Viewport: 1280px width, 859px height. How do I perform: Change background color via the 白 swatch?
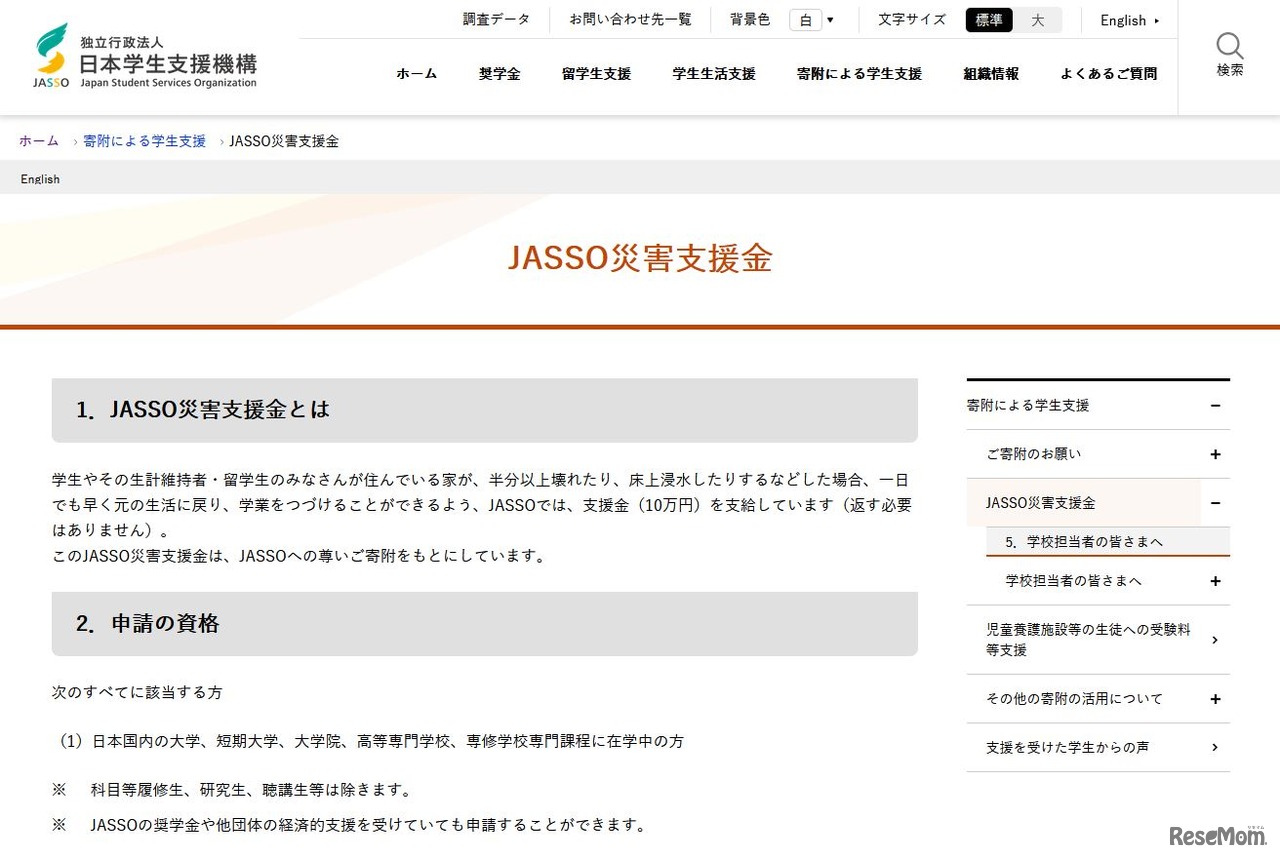pyautogui.click(x=806, y=19)
